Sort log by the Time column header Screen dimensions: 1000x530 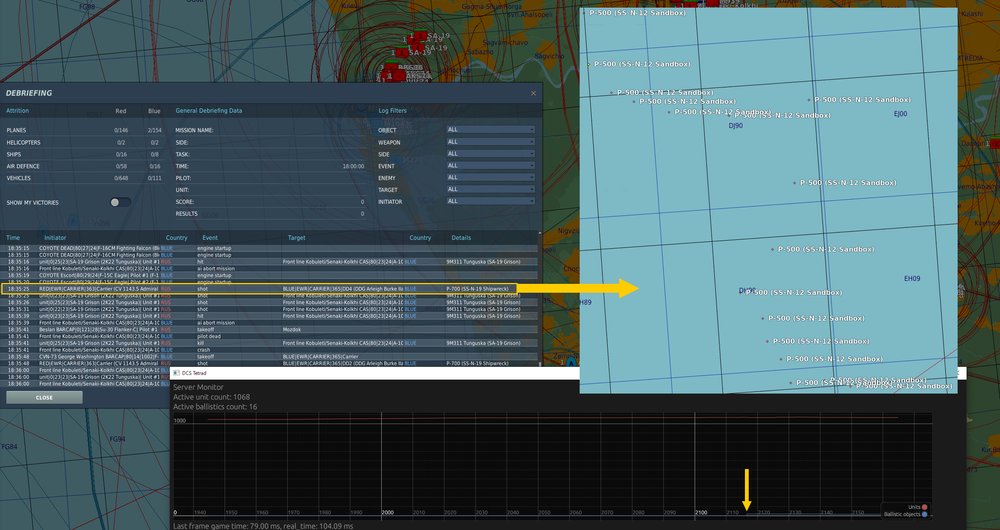coord(14,238)
